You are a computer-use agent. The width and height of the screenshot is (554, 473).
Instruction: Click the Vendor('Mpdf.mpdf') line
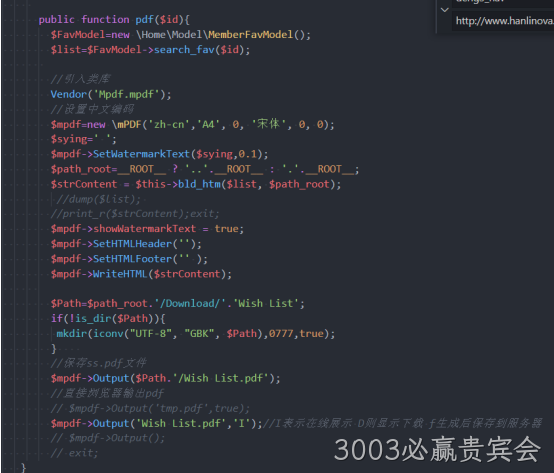[111, 94]
